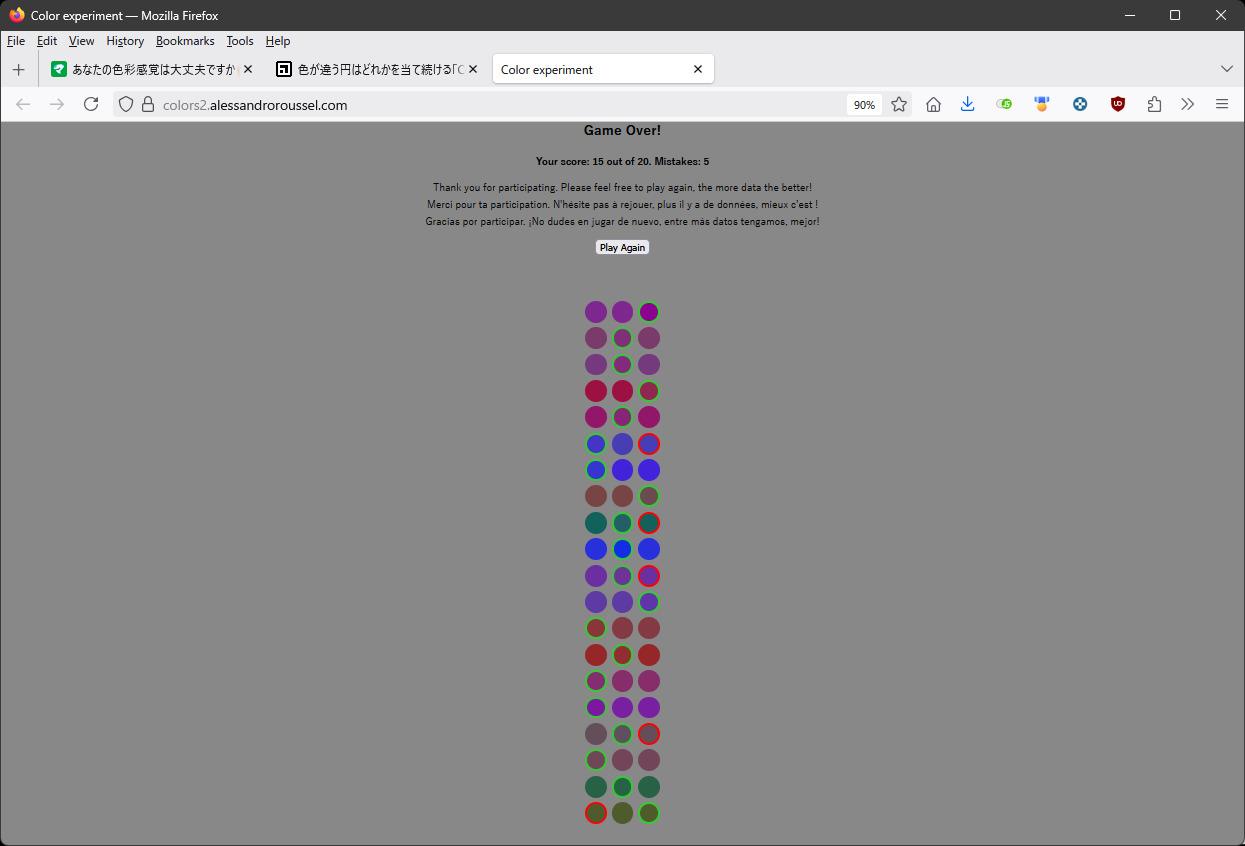This screenshot has width=1245, height=846.
Task: Expand the list all tabs chevron
Action: [x=1227, y=69]
